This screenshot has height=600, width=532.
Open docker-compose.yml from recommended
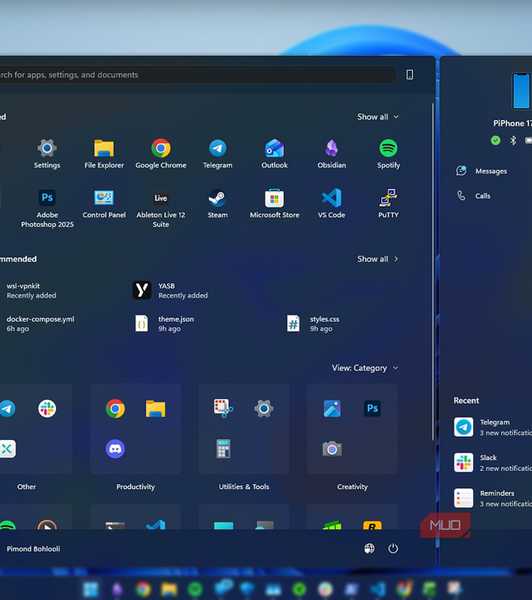40,324
